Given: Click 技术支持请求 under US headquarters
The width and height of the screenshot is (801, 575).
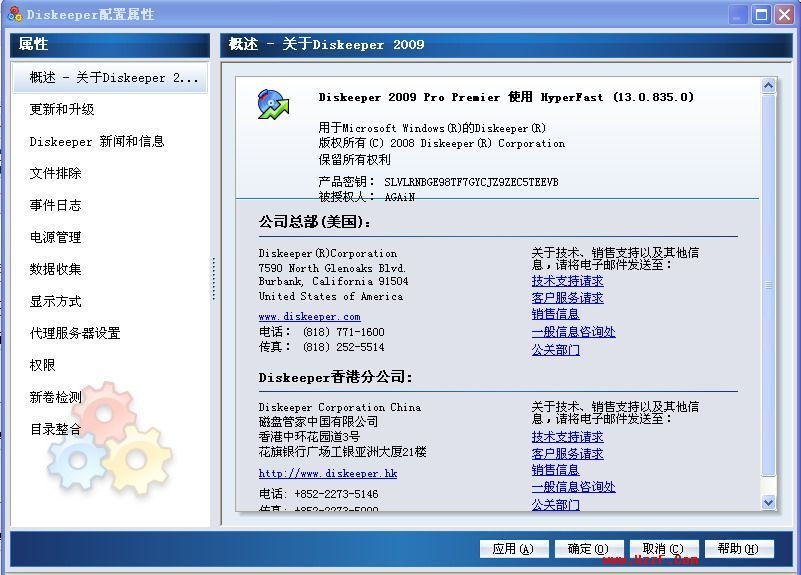Looking at the screenshot, I should [x=568, y=281].
